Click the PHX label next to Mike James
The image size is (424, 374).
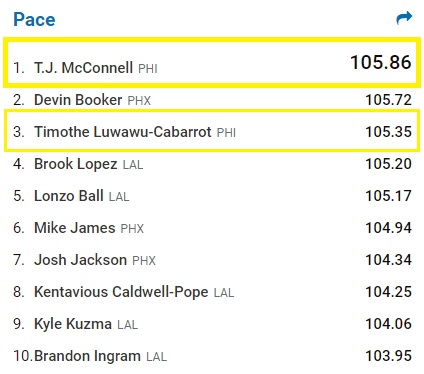tap(132, 229)
